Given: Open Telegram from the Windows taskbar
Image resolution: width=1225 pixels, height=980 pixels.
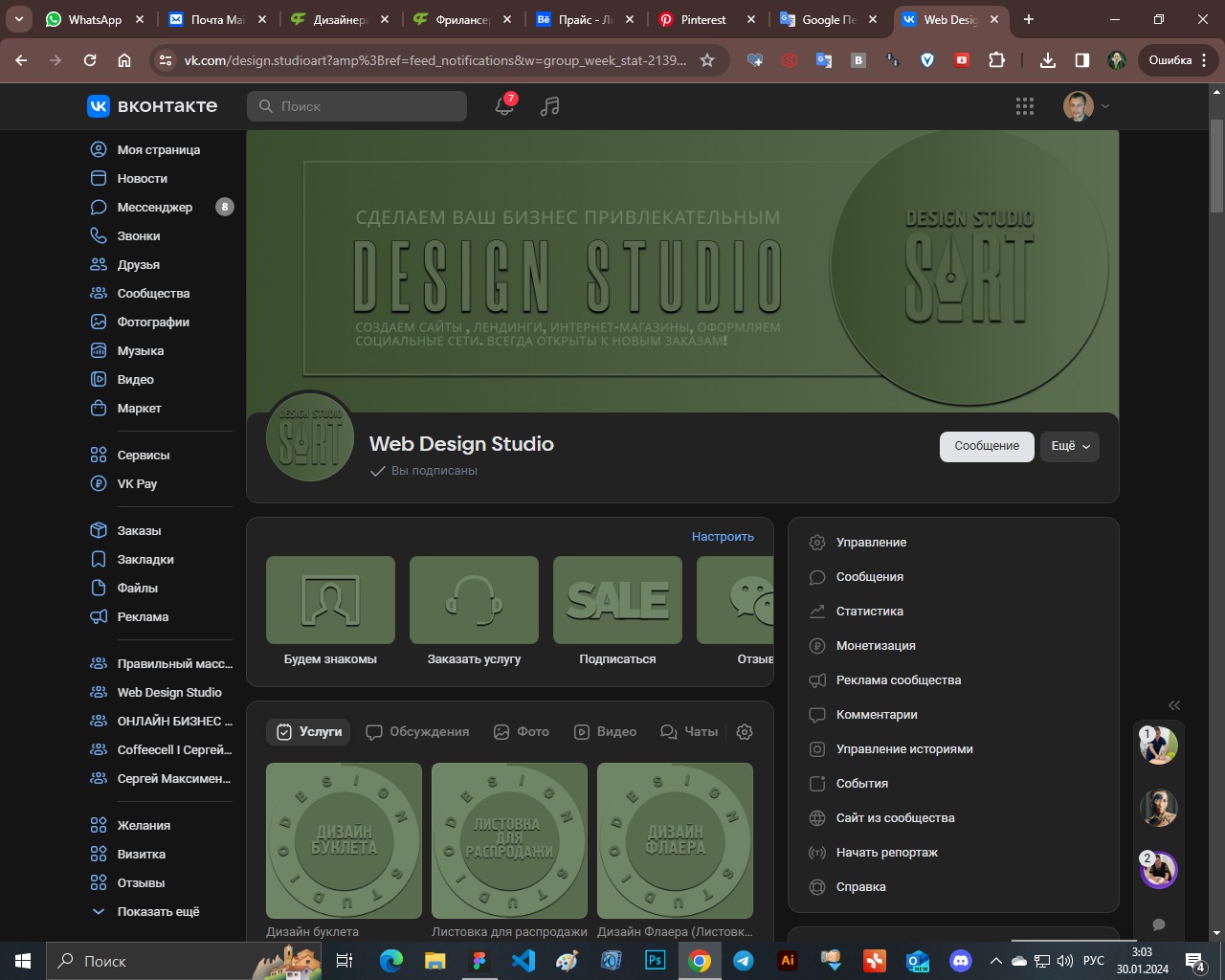Looking at the screenshot, I should click(744, 961).
